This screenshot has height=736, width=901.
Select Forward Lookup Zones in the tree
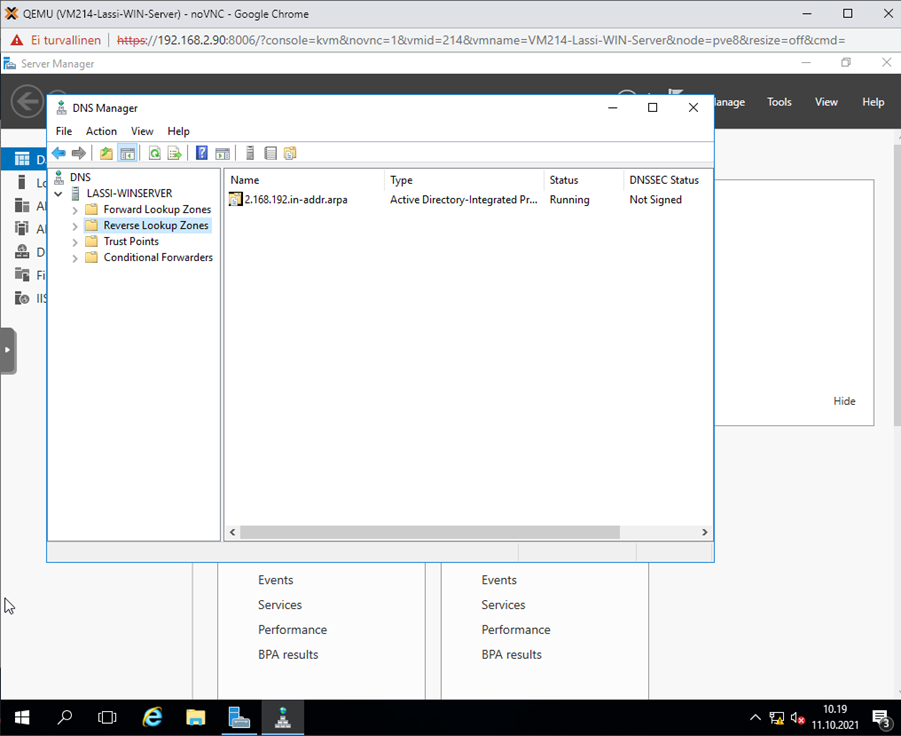click(x=157, y=209)
